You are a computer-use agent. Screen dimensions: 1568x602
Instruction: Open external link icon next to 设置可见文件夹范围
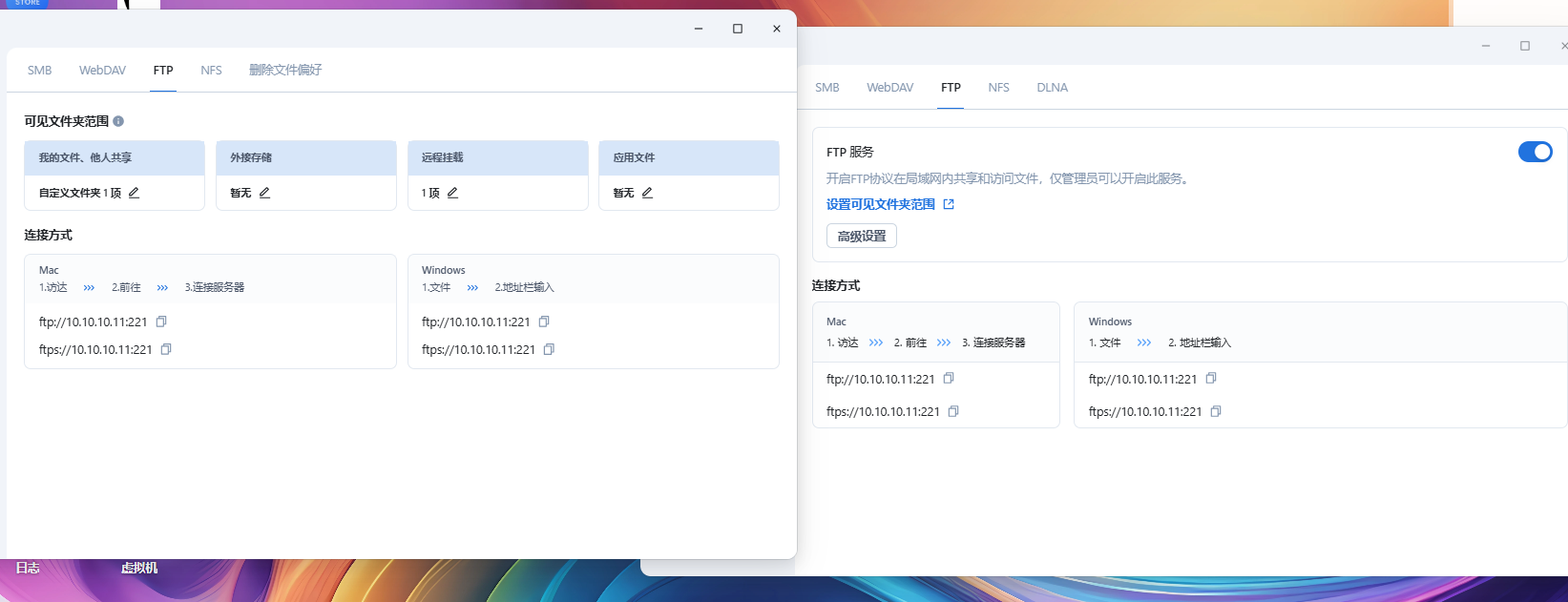coord(949,204)
